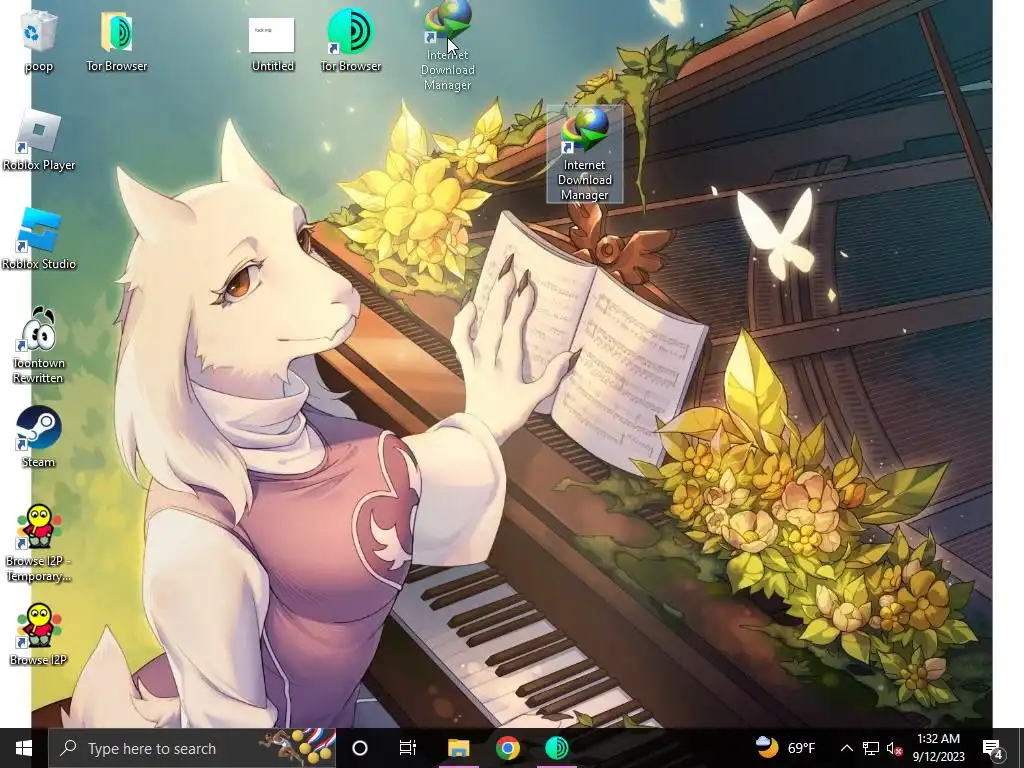
Task: Switch to Tor Browser in the taskbar
Action: pyautogui.click(x=556, y=748)
